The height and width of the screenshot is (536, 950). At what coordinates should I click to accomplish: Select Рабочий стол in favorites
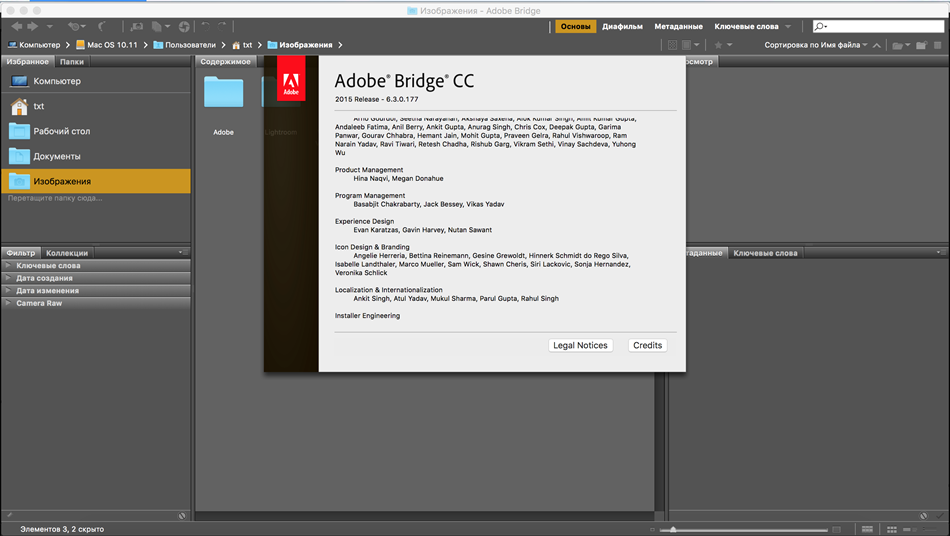(96, 131)
